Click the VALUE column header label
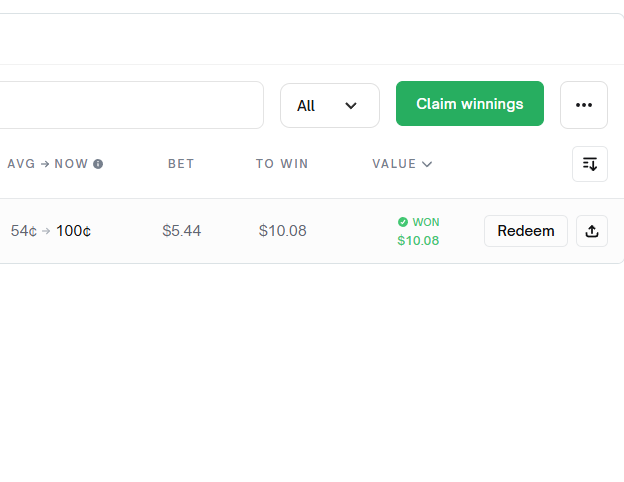This screenshot has width=624, height=482. 394,164
